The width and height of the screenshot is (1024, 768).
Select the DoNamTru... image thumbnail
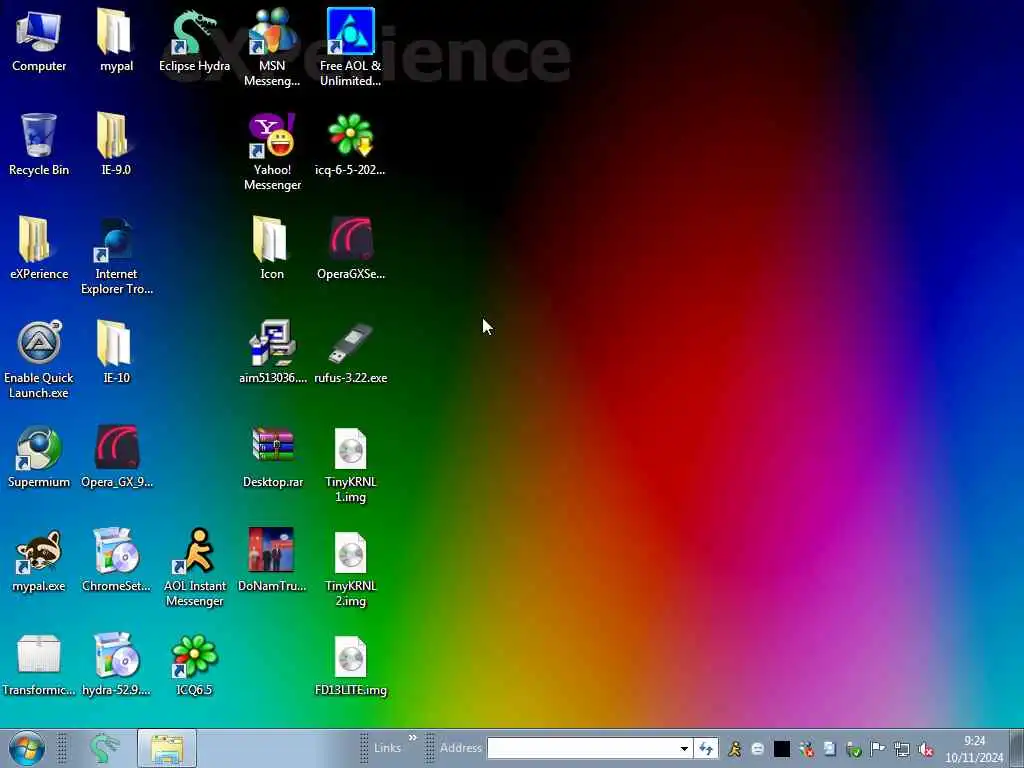coord(272,560)
